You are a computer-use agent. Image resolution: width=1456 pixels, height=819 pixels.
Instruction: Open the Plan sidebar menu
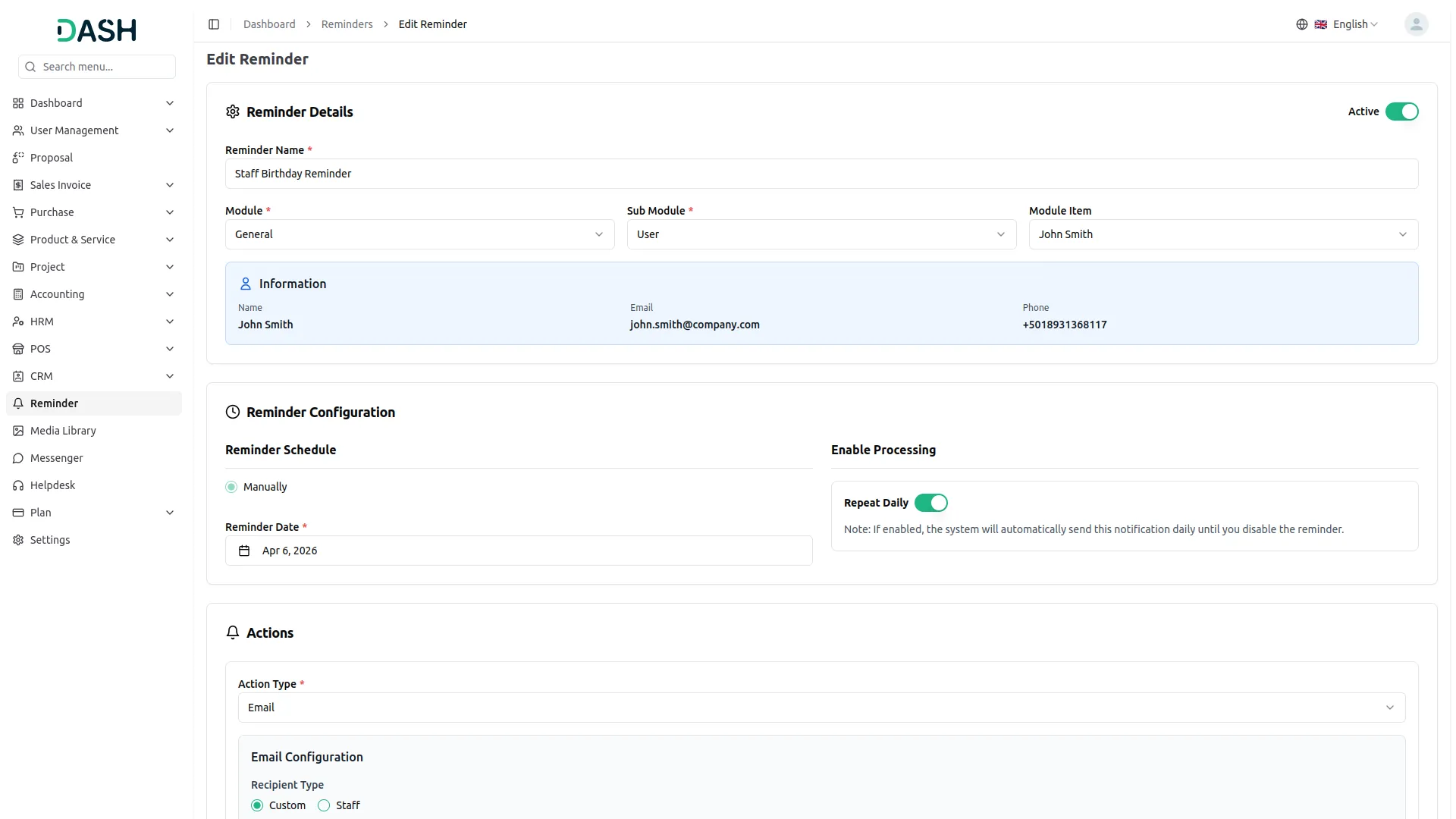tap(94, 513)
